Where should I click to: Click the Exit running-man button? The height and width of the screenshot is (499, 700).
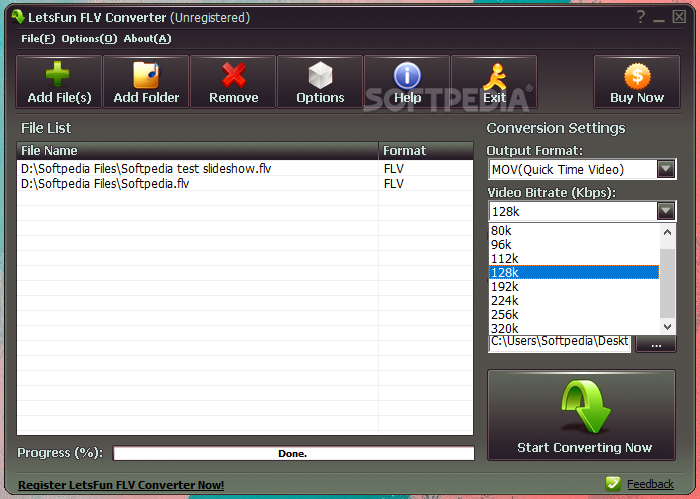(494, 82)
